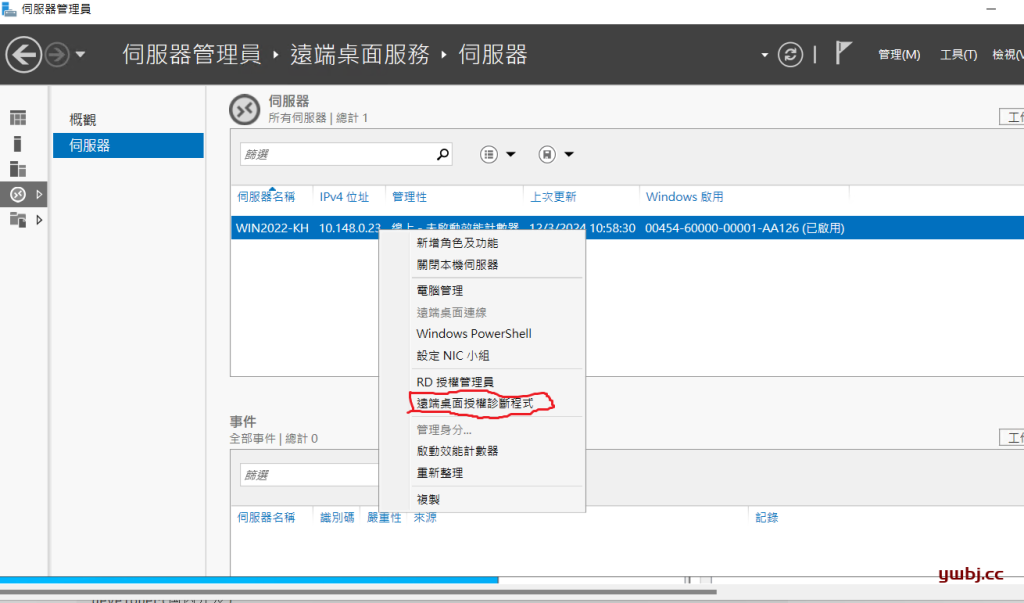Open Dashboard icon in left sidebar
1024x603 pixels.
point(18,118)
